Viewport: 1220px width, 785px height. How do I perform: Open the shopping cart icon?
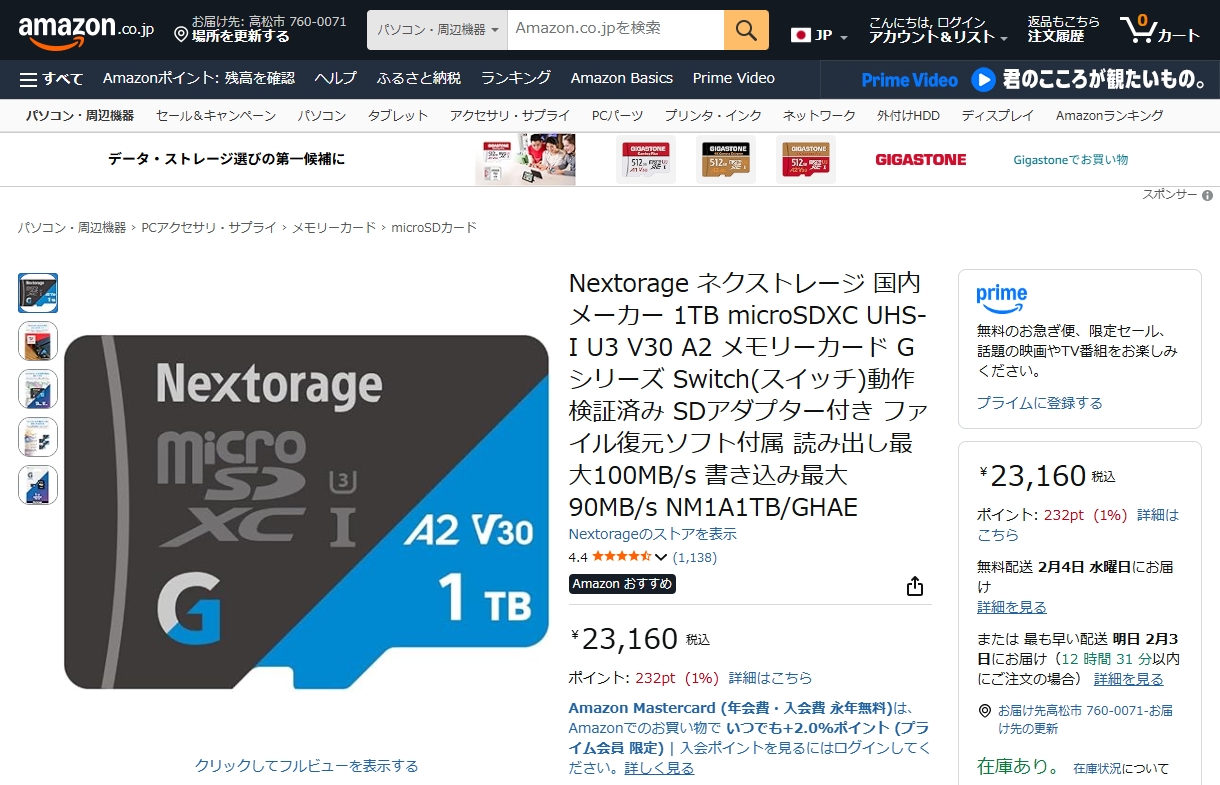[1158, 30]
